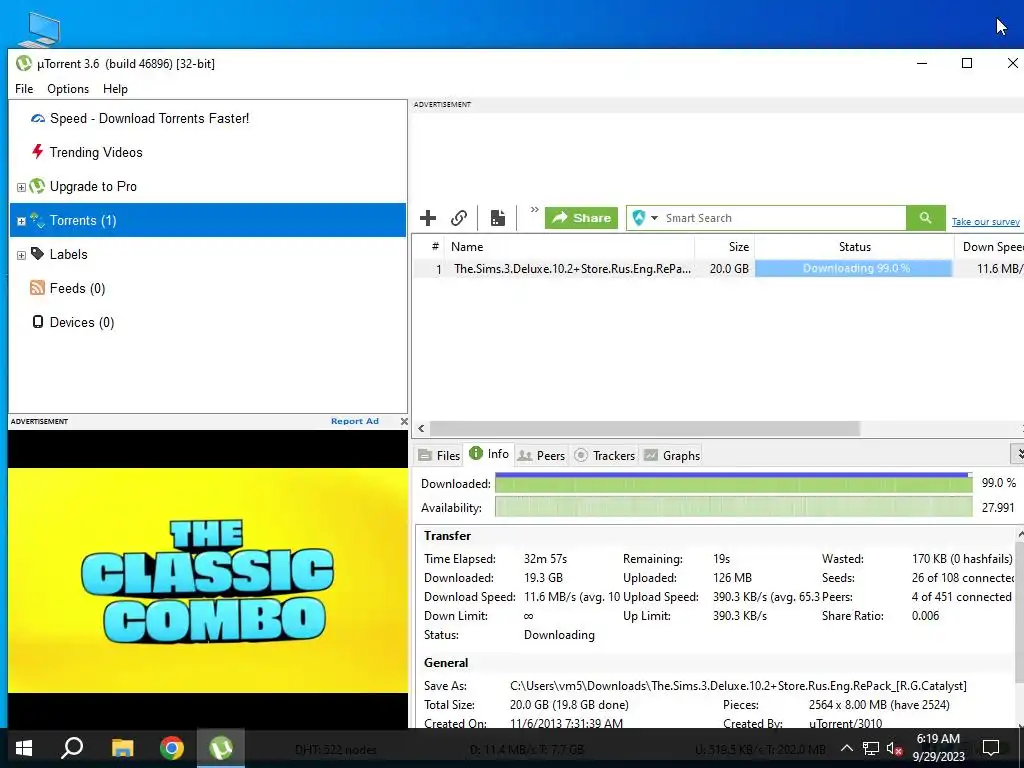This screenshot has width=1024, height=768.
Task: Select Trending Videos in the sidebar
Action: click(x=96, y=152)
